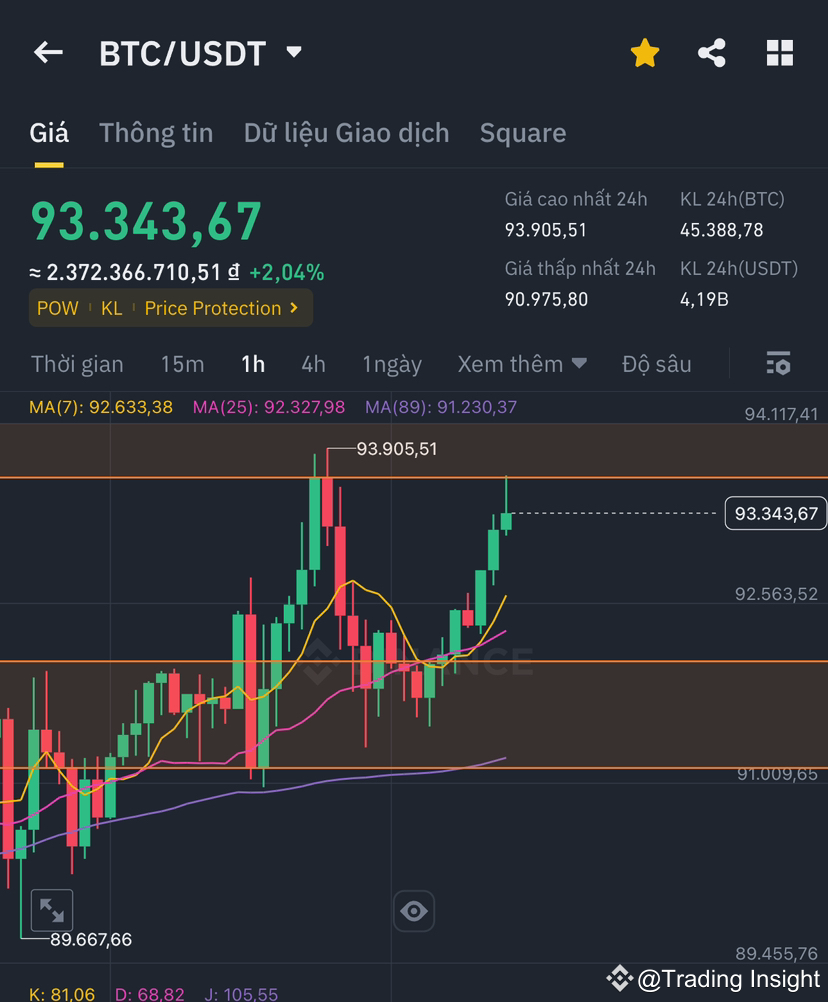The image size is (828, 1002).
Task: Select the 4h timeframe
Action: click(313, 364)
